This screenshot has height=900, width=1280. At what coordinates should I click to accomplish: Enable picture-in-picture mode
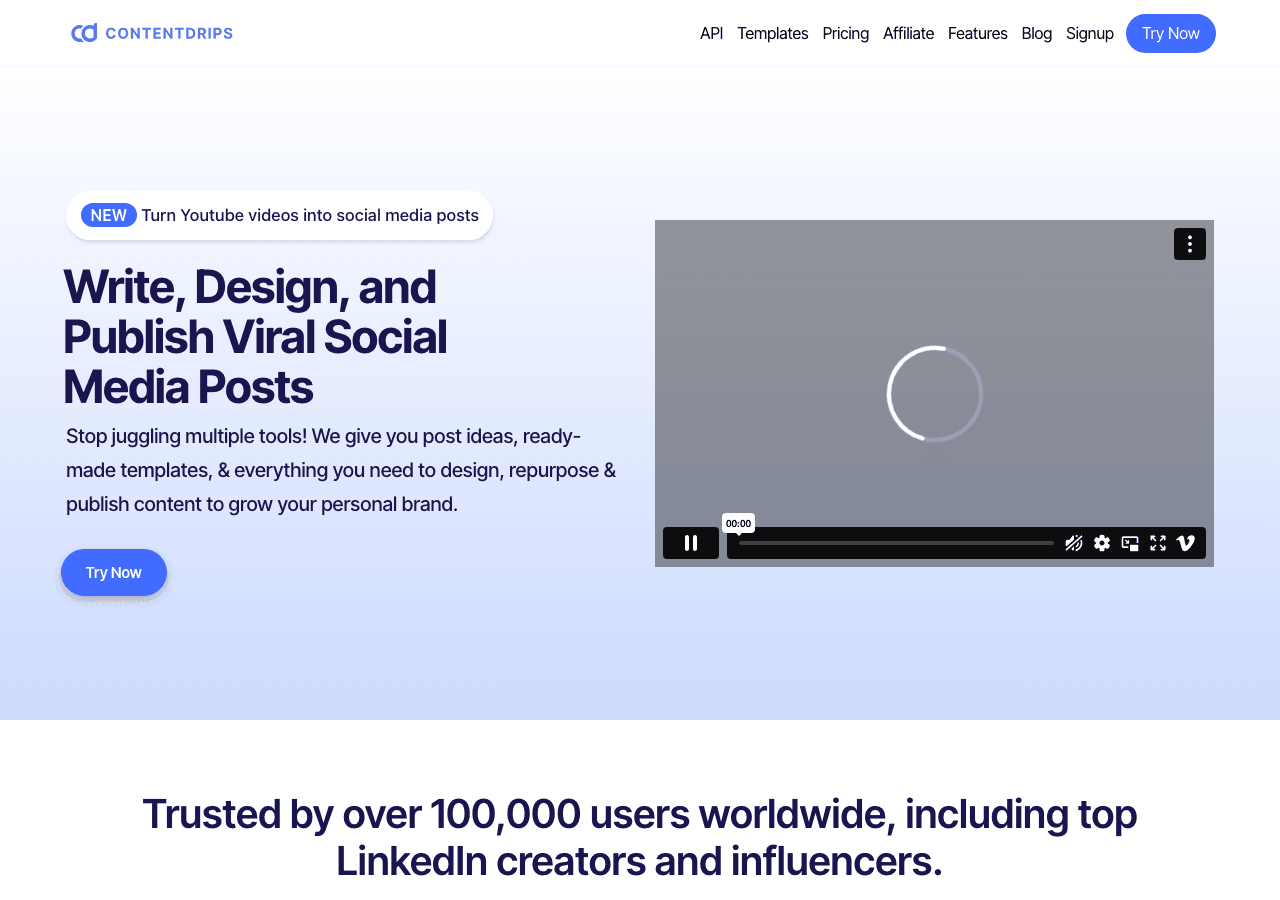[x=1129, y=543]
